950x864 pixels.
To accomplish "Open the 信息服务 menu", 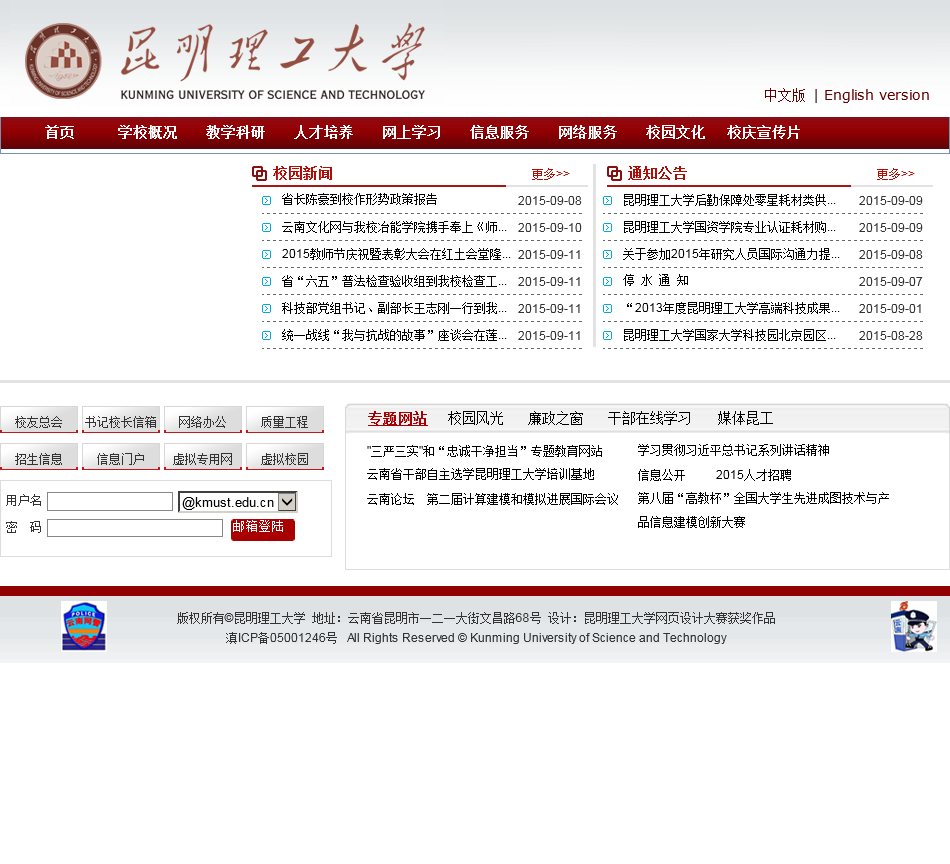I will pos(499,132).
